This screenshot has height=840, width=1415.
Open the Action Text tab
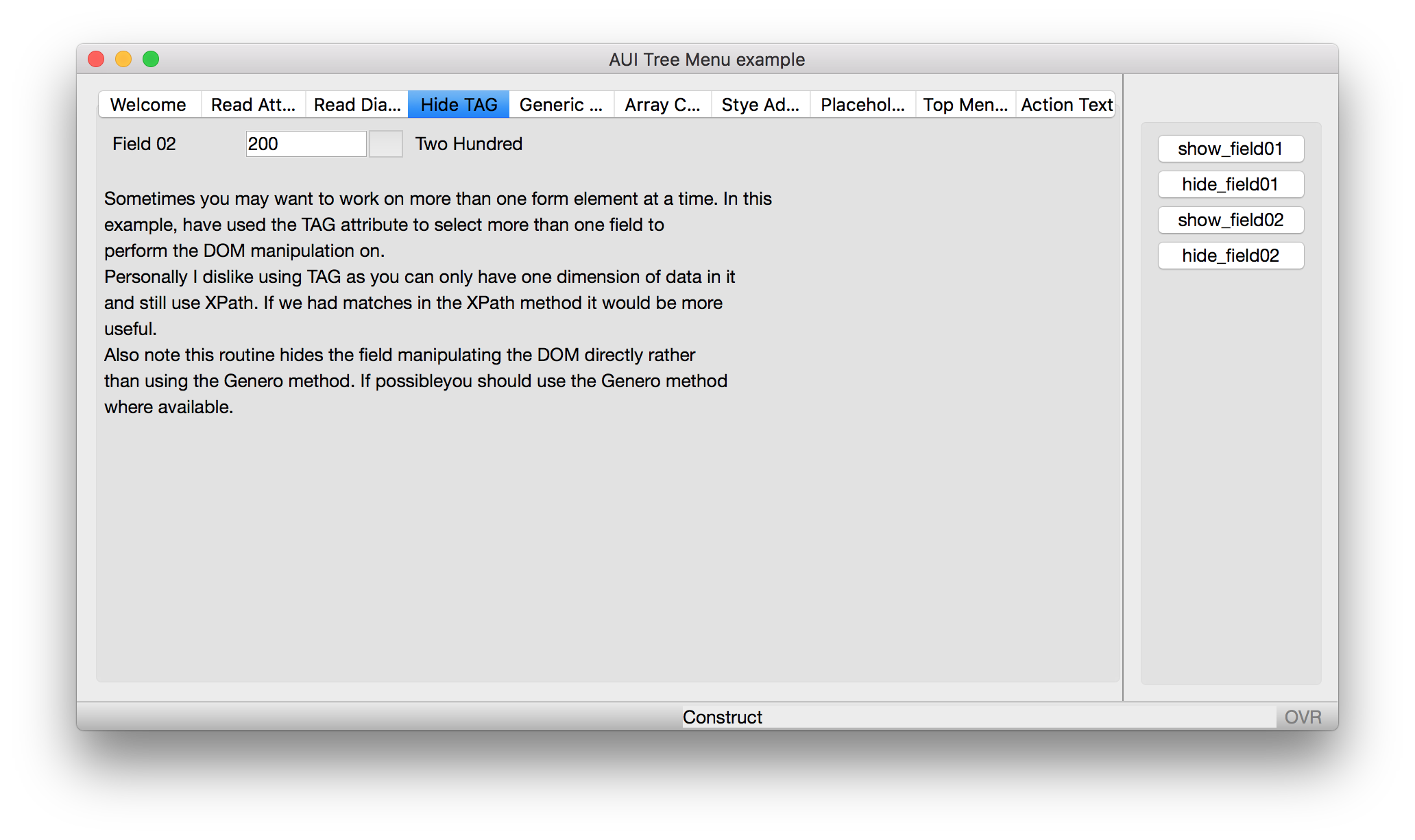pyautogui.click(x=1066, y=105)
